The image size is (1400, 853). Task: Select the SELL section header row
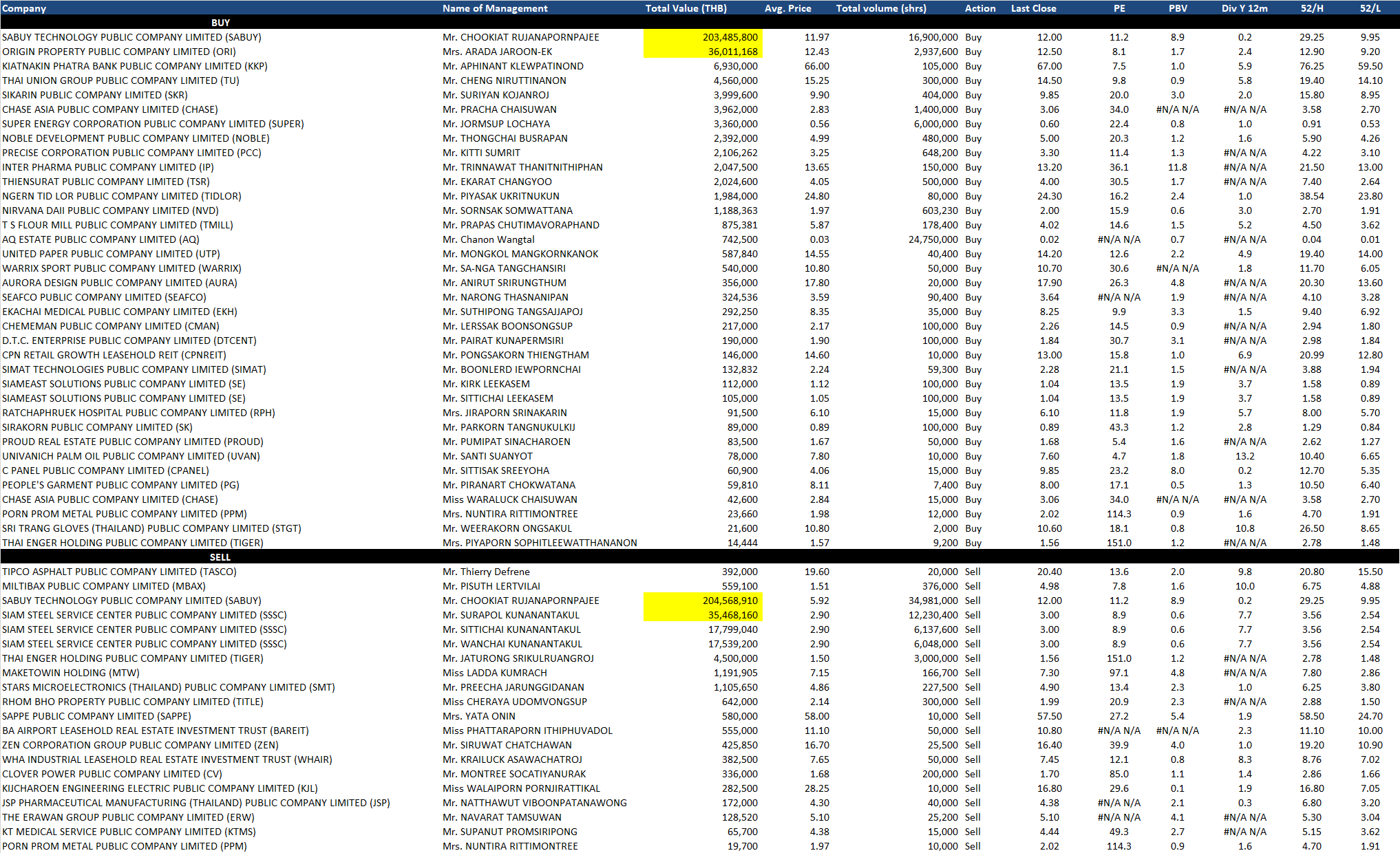700,557
